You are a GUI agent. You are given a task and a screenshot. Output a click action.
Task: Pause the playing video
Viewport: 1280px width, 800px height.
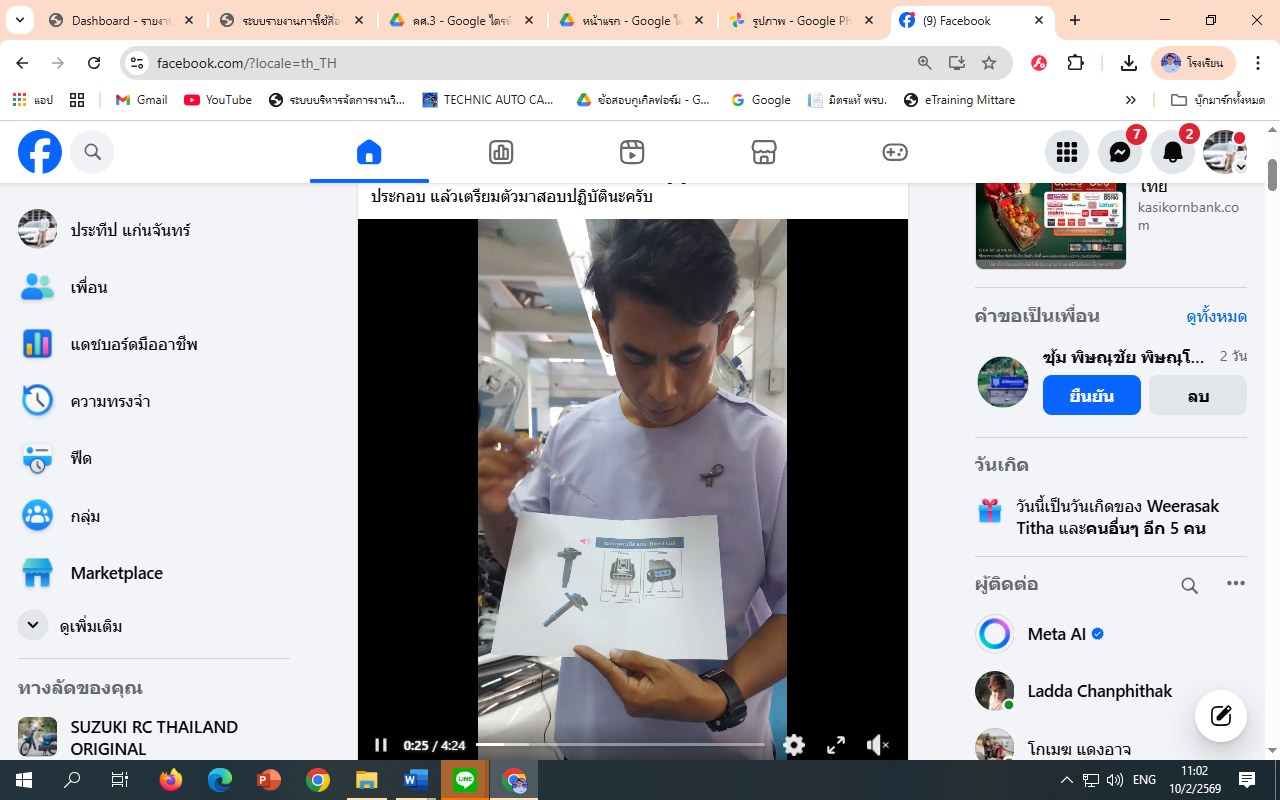click(x=381, y=745)
